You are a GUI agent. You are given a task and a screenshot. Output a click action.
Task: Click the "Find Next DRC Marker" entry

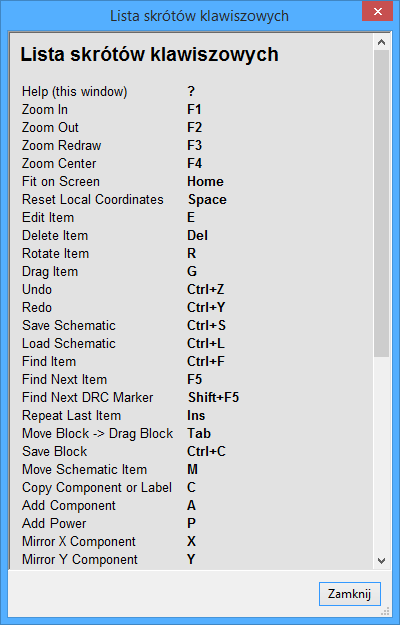click(87, 398)
